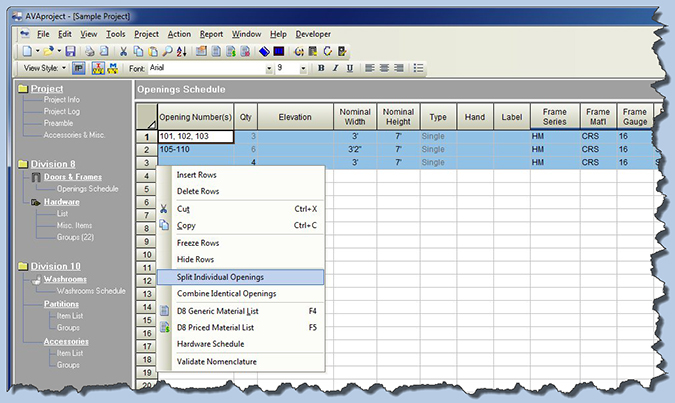675x403 pixels.
Task: Click the Find magnifier toolbar icon
Action: coord(166,51)
